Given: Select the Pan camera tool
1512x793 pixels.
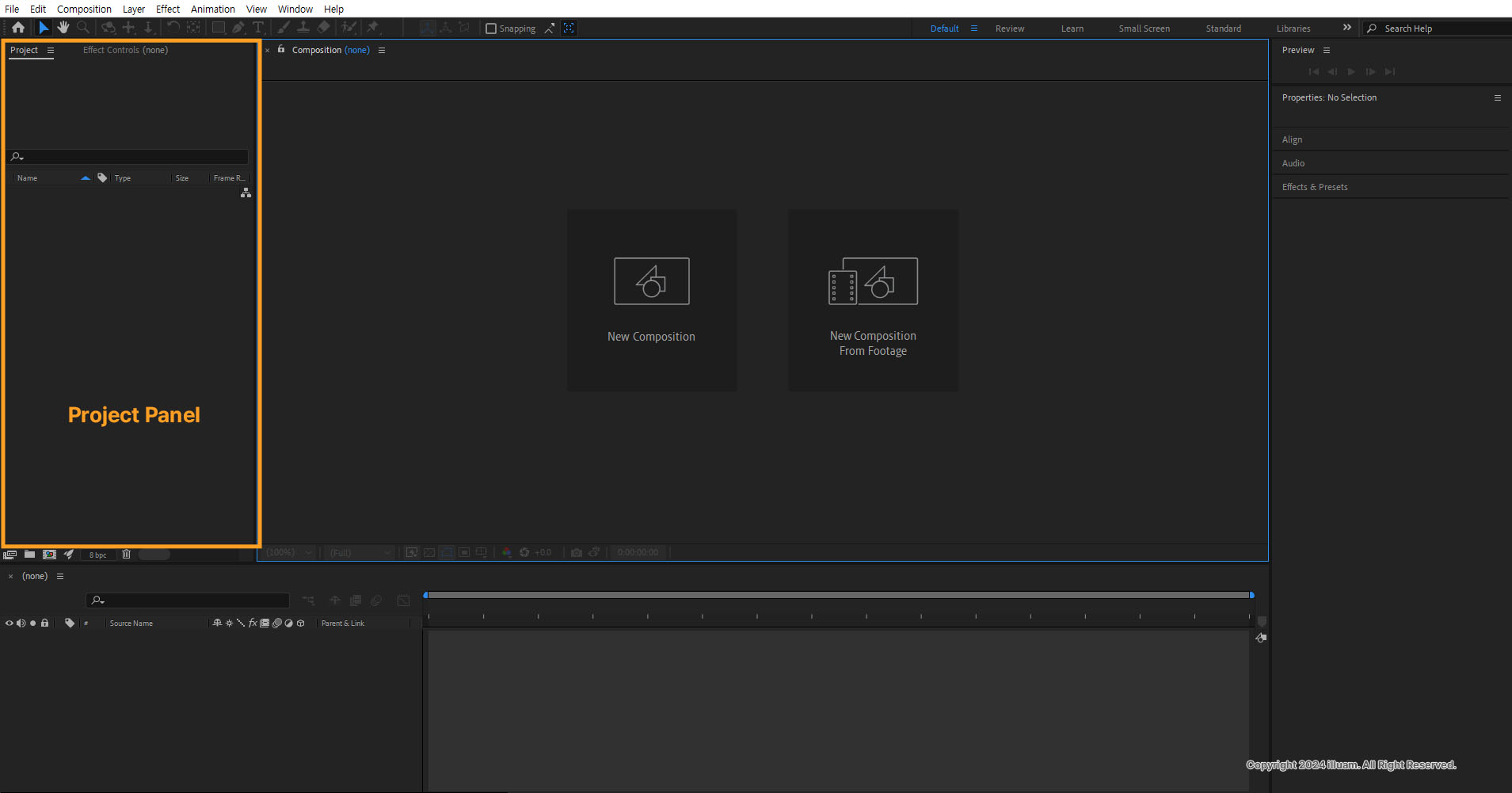Looking at the screenshot, I should pos(129,28).
